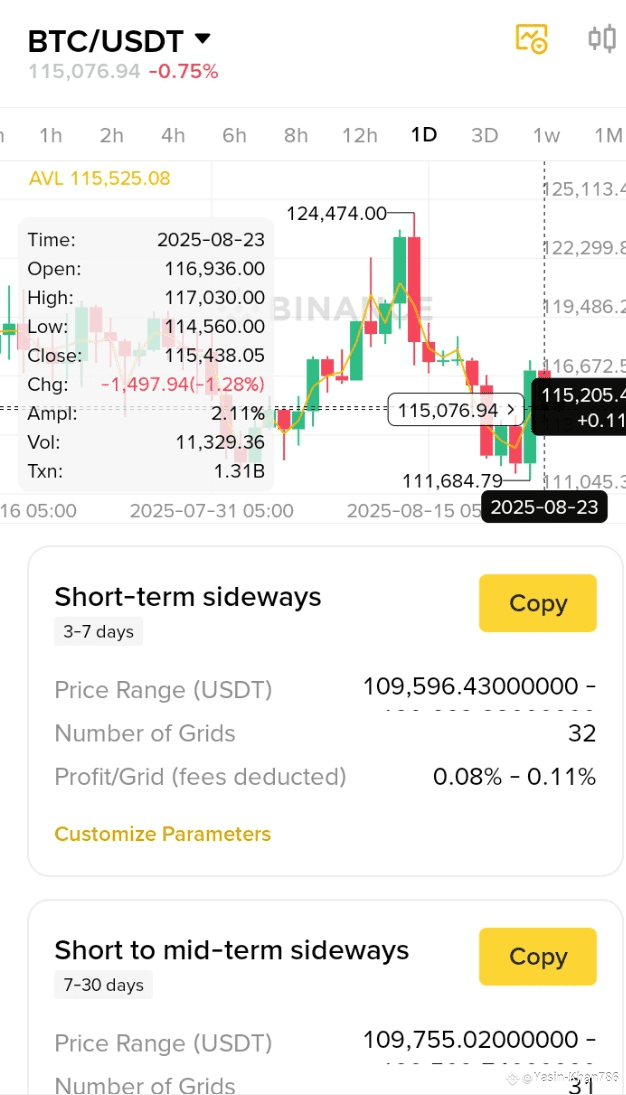The height and width of the screenshot is (1095, 626).
Task: Copy the Short to mid-term sideways strategy
Action: tap(537, 957)
